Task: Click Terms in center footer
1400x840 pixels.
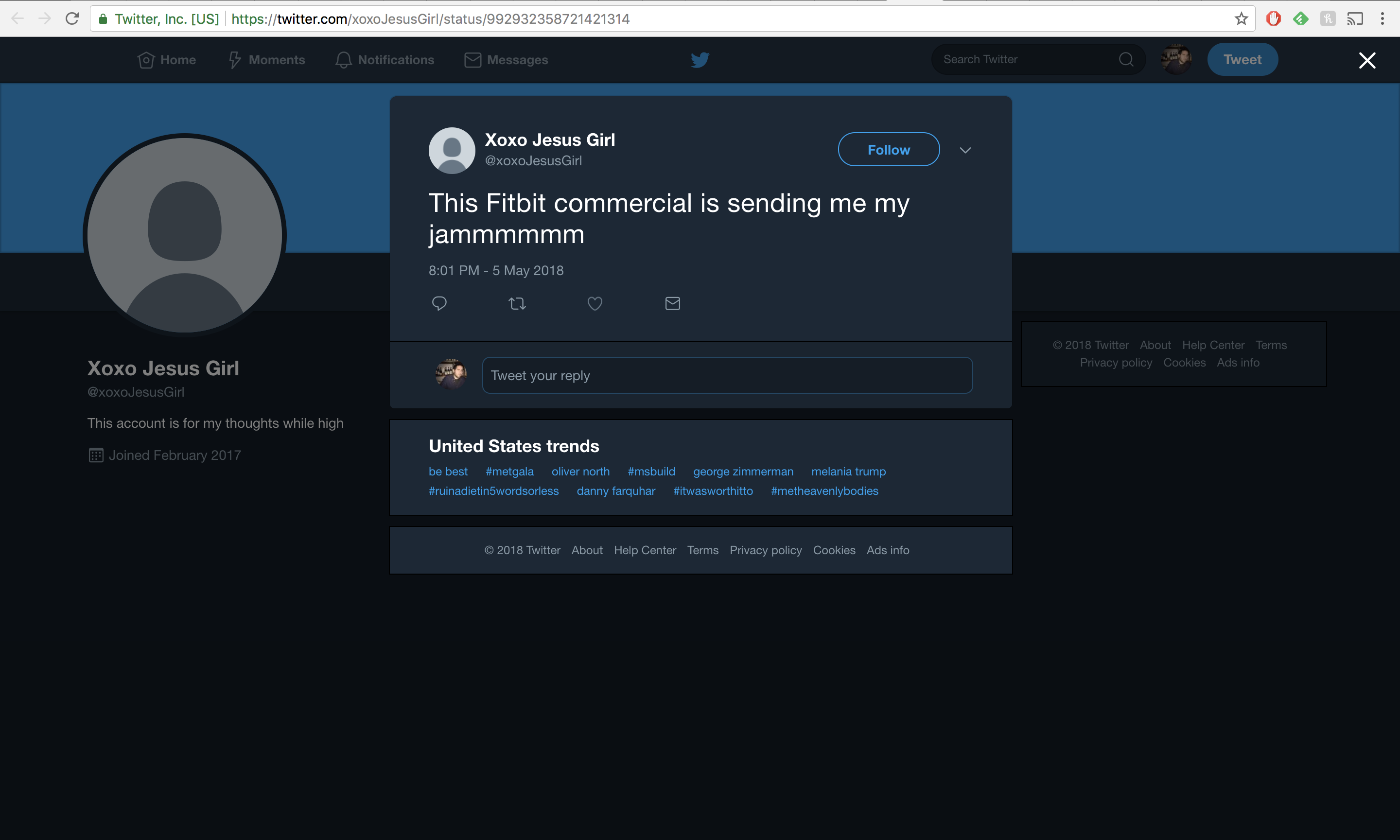Action: [x=702, y=550]
